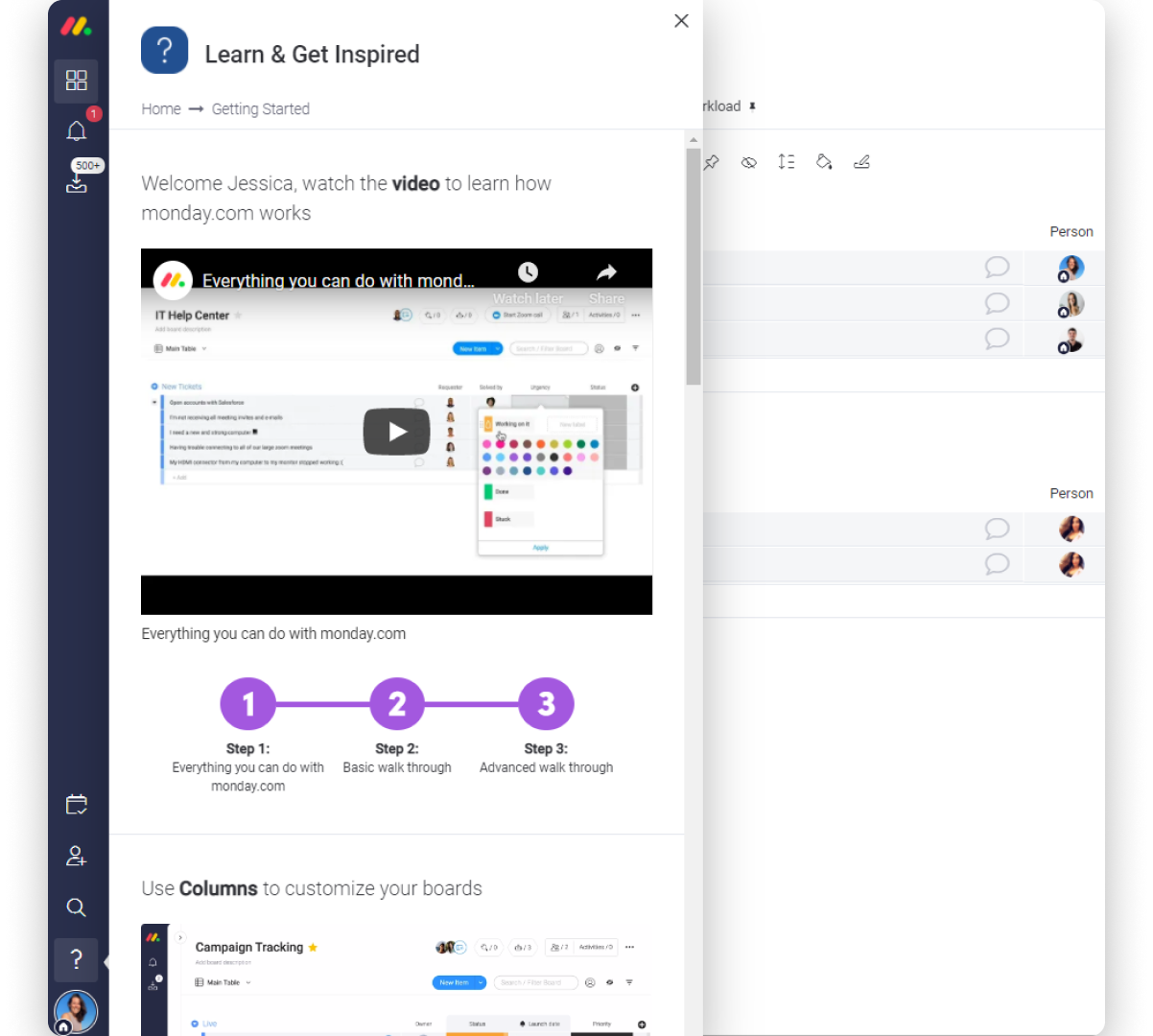The height and width of the screenshot is (1036, 1153).
Task: Open the comment bubble in the lower group's second row
Action: pyautogui.click(x=998, y=564)
